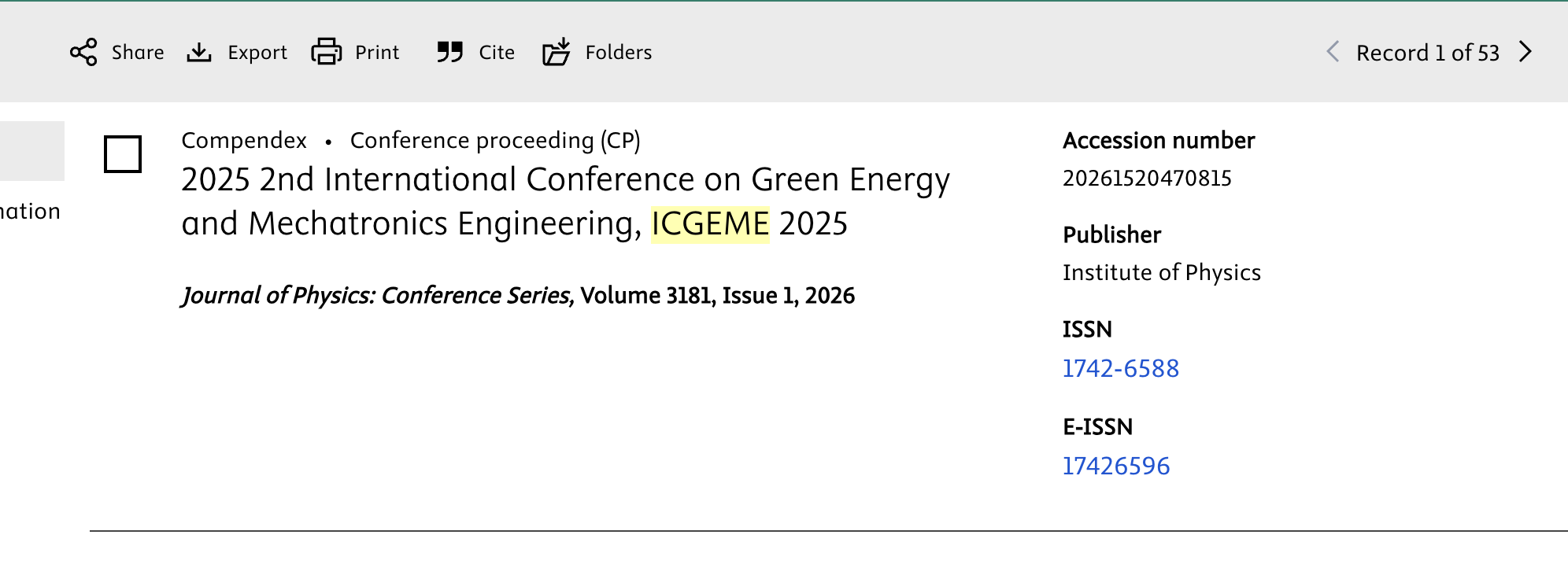Click the Cite label text
This screenshot has width=1568, height=579.
[x=497, y=53]
